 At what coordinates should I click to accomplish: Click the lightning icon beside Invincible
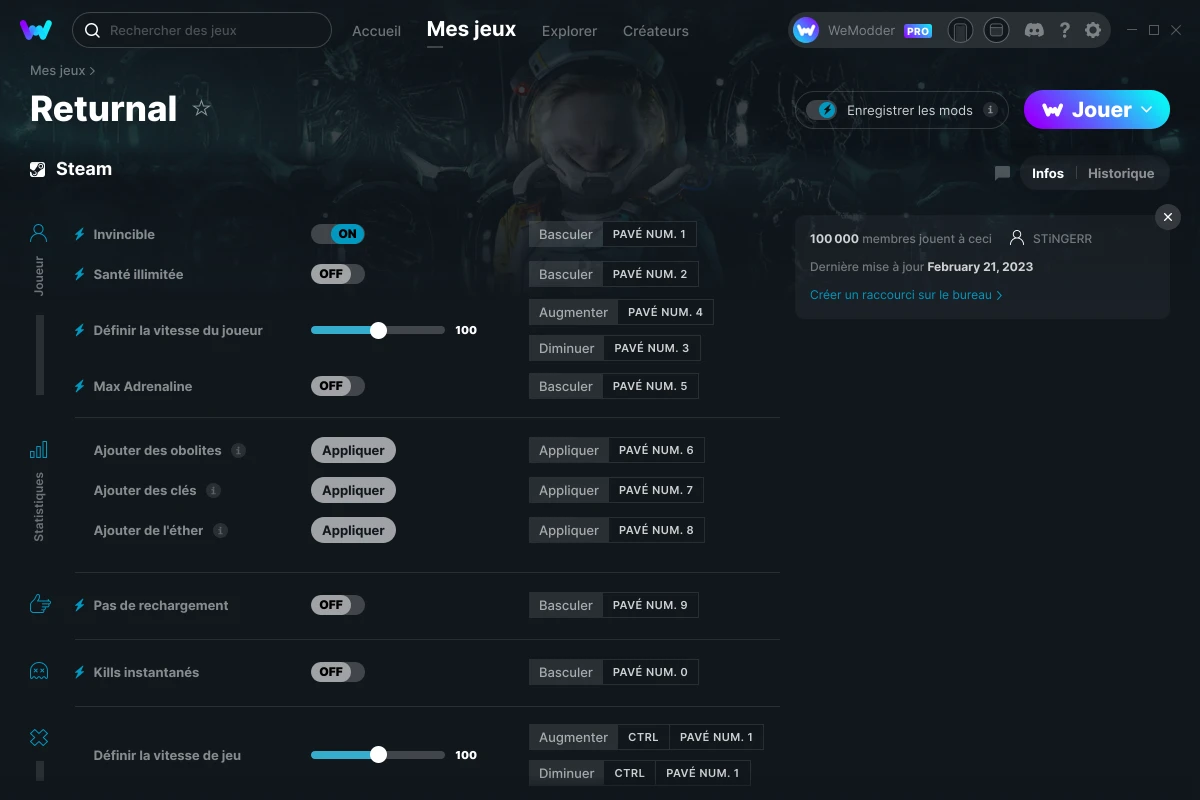click(80, 234)
